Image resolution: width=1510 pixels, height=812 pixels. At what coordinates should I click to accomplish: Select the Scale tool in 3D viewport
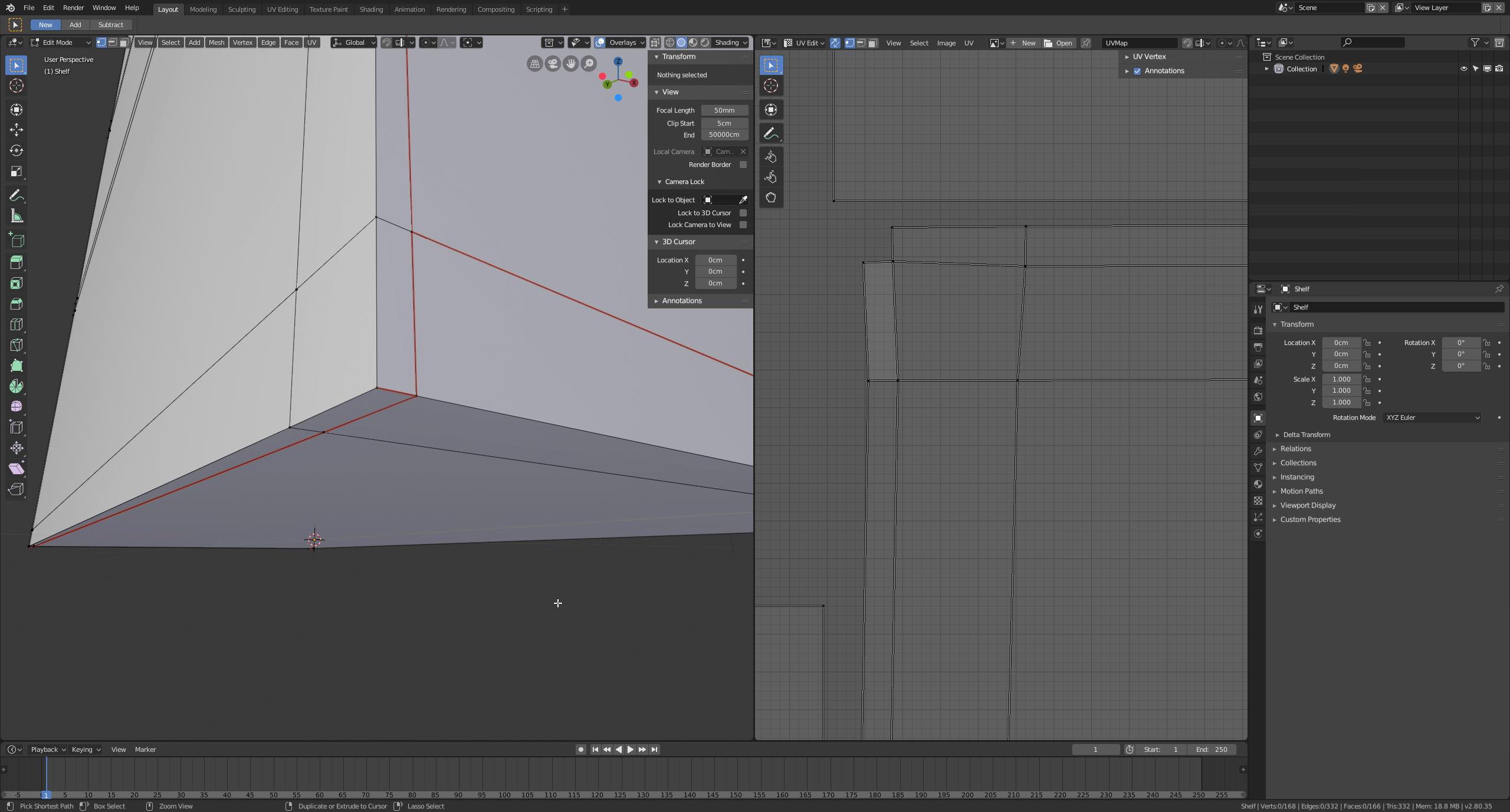tap(17, 172)
